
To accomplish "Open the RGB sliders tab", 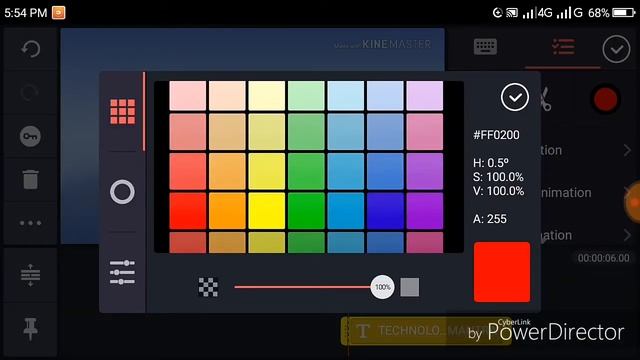I will pos(122,272).
